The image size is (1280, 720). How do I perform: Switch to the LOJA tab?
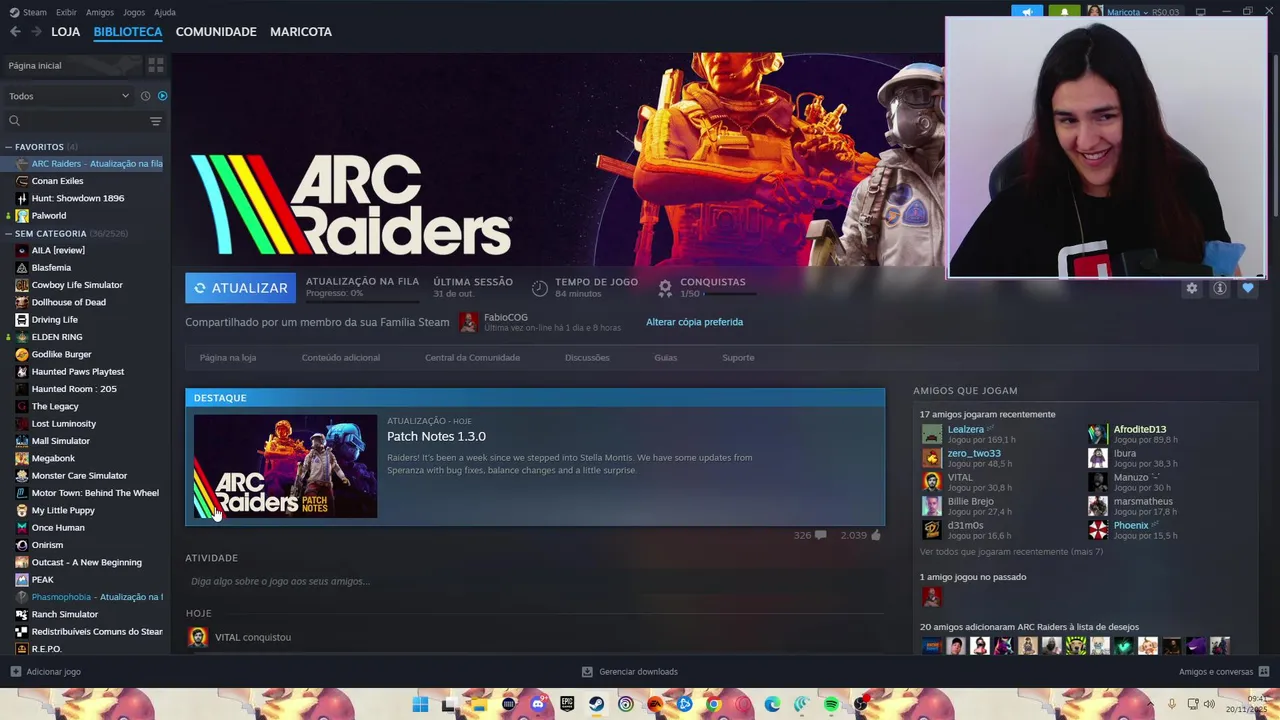(x=65, y=32)
